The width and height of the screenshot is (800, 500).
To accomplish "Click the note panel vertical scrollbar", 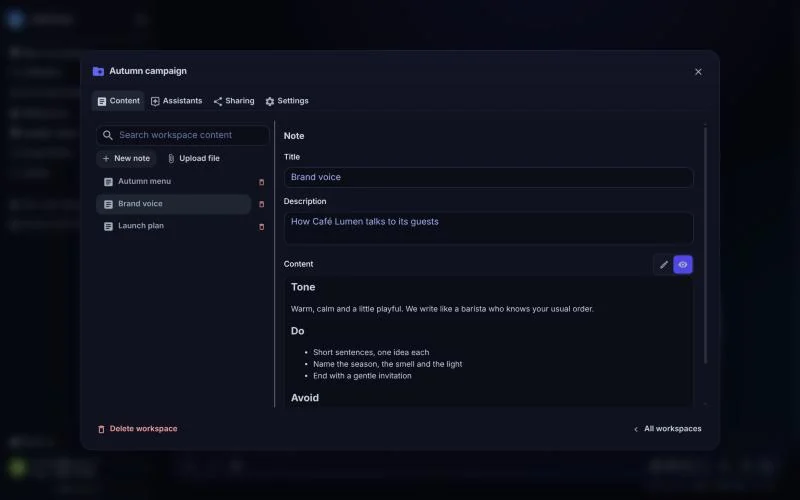I will (x=706, y=245).
